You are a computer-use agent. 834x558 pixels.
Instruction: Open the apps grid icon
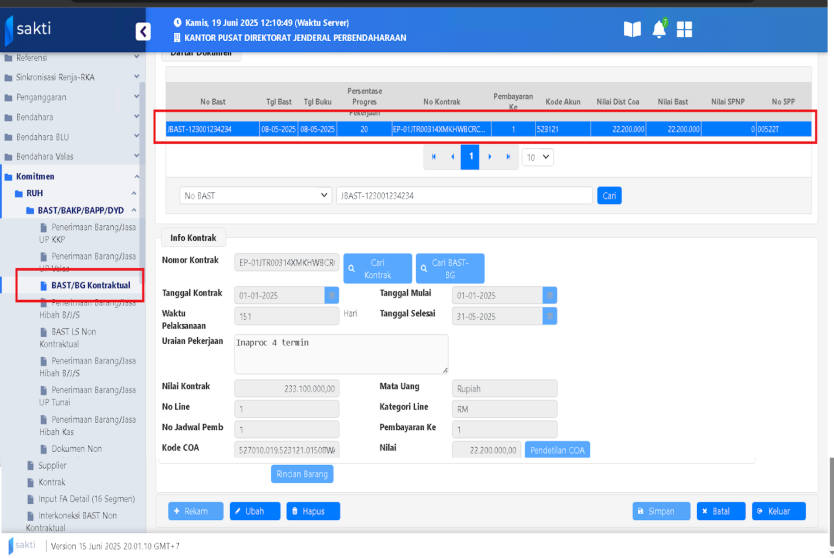click(x=685, y=29)
